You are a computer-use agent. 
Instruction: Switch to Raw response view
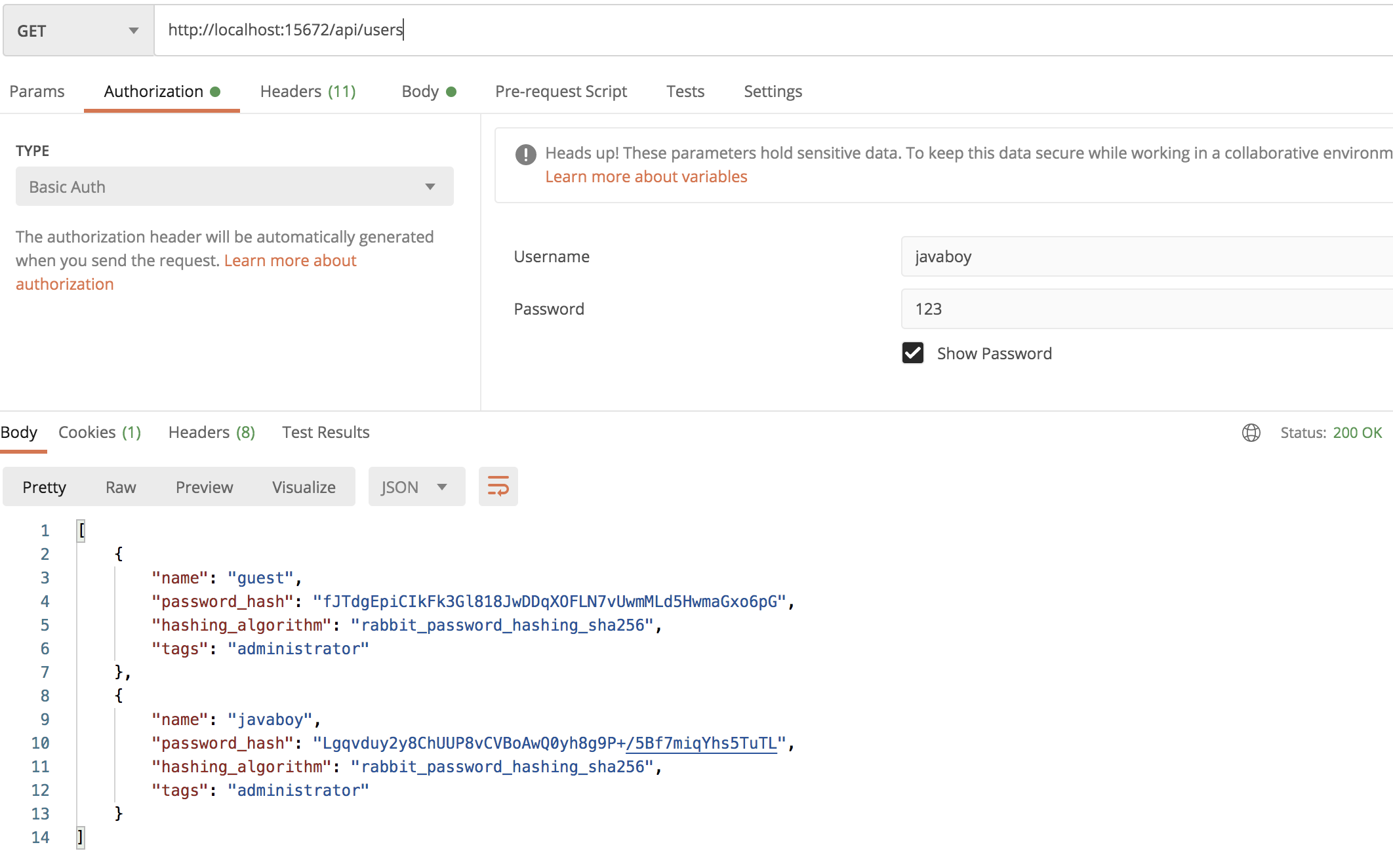click(121, 487)
